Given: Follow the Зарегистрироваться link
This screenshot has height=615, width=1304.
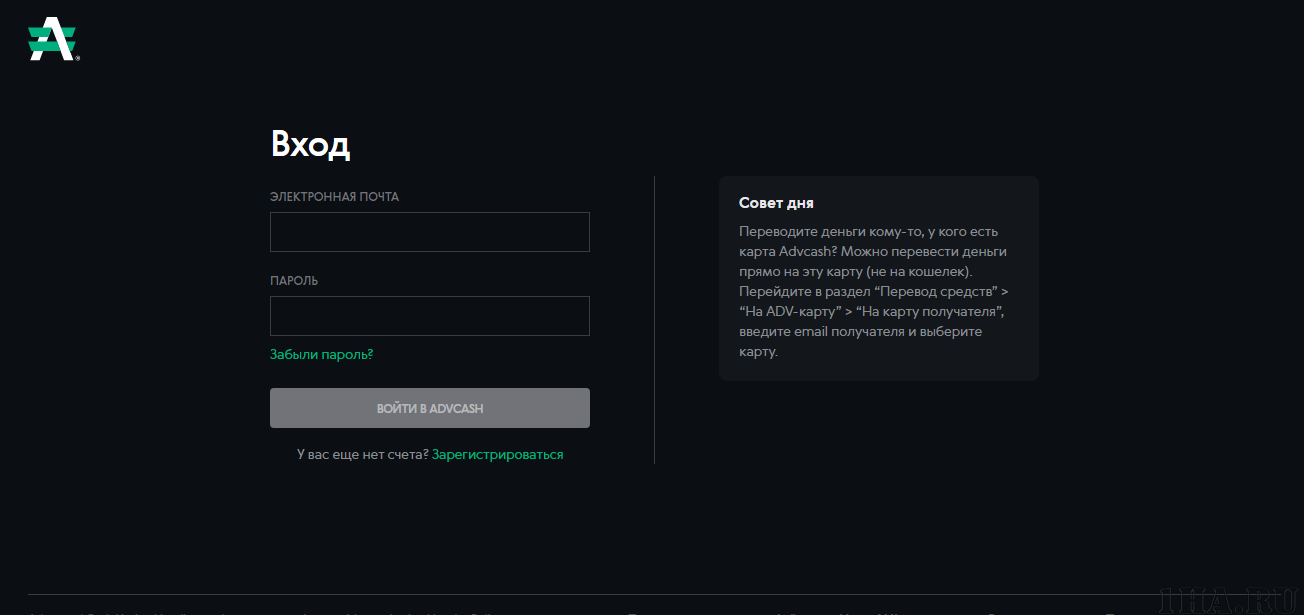Looking at the screenshot, I should 497,455.
